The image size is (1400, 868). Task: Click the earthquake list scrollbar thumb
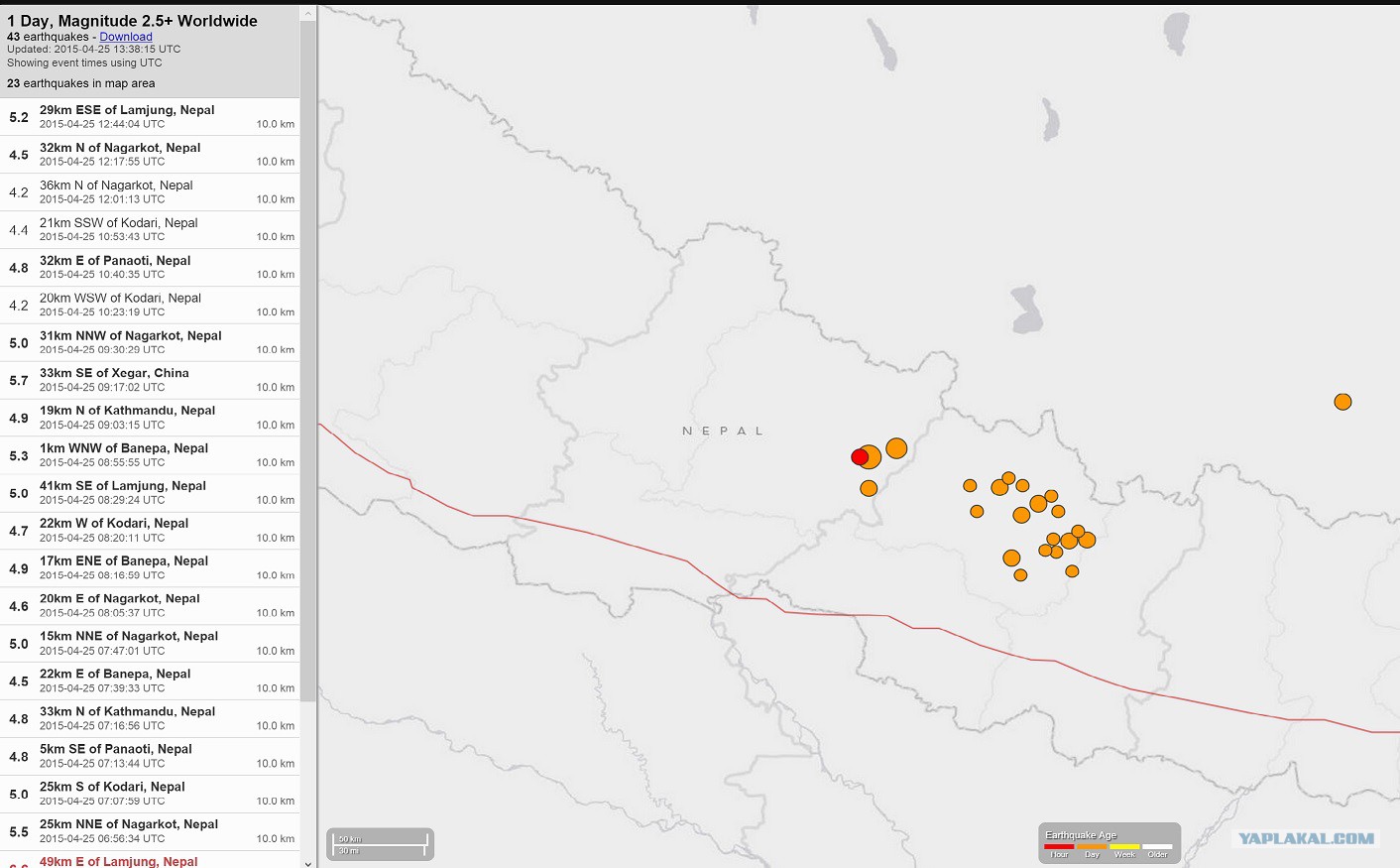(x=307, y=361)
